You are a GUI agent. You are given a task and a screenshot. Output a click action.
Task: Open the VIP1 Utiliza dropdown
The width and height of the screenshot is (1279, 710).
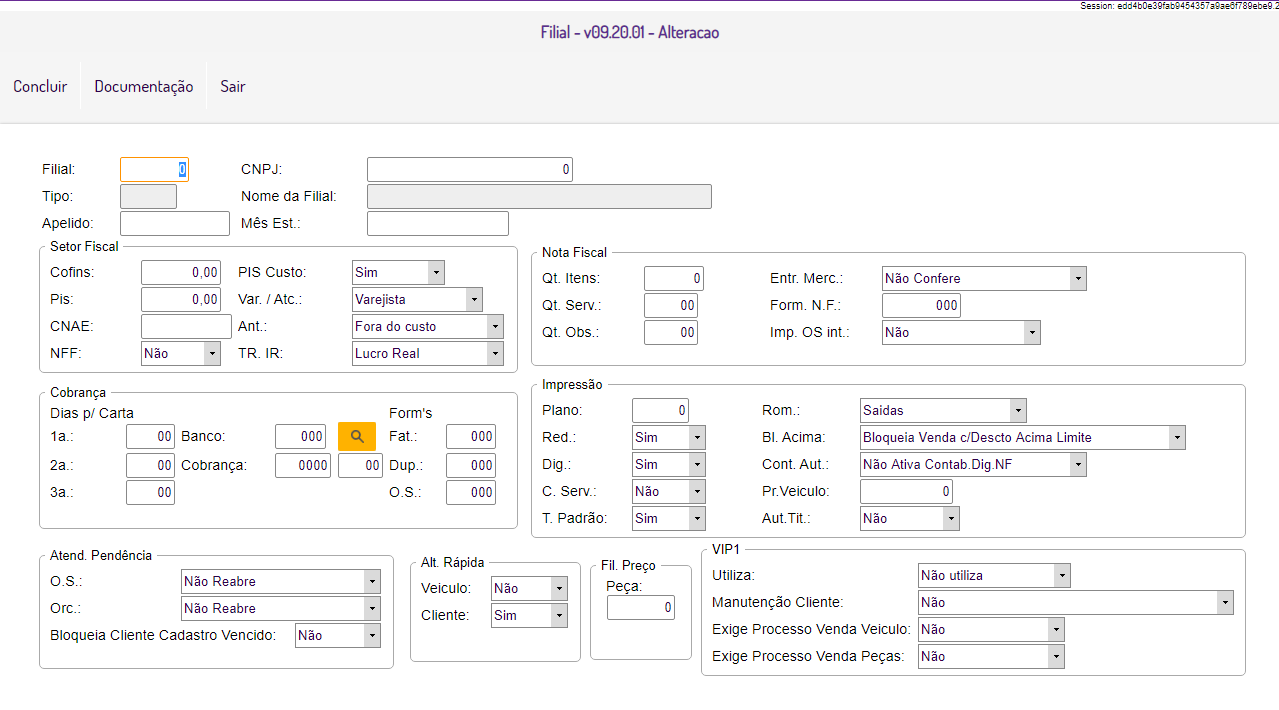[994, 575]
